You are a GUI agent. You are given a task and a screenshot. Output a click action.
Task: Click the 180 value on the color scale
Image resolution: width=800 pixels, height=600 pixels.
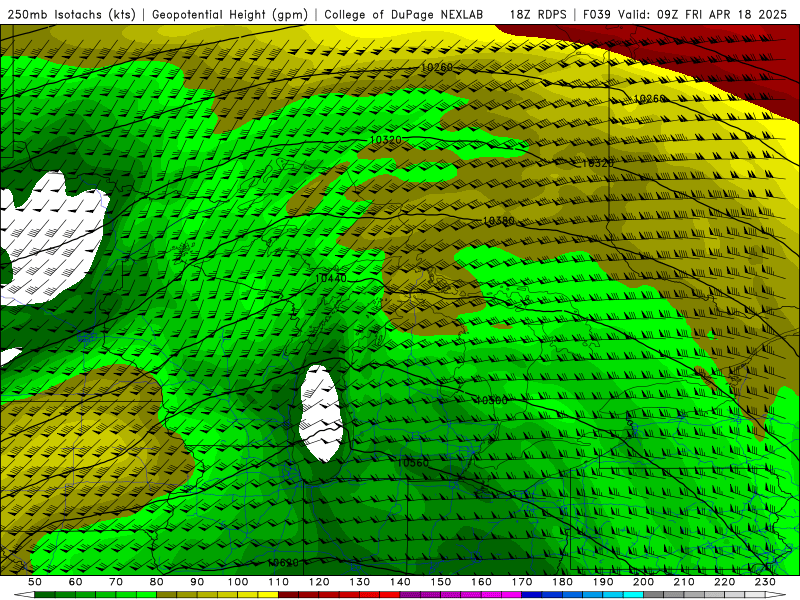tap(562, 582)
